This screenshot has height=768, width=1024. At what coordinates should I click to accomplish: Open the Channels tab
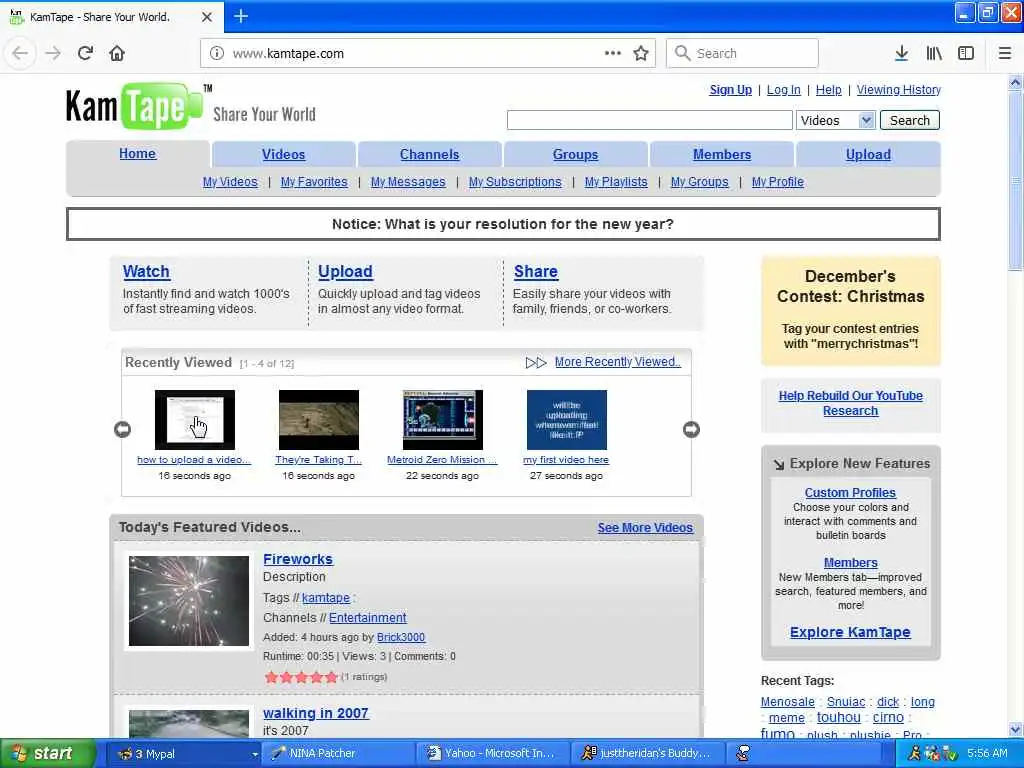pos(429,154)
